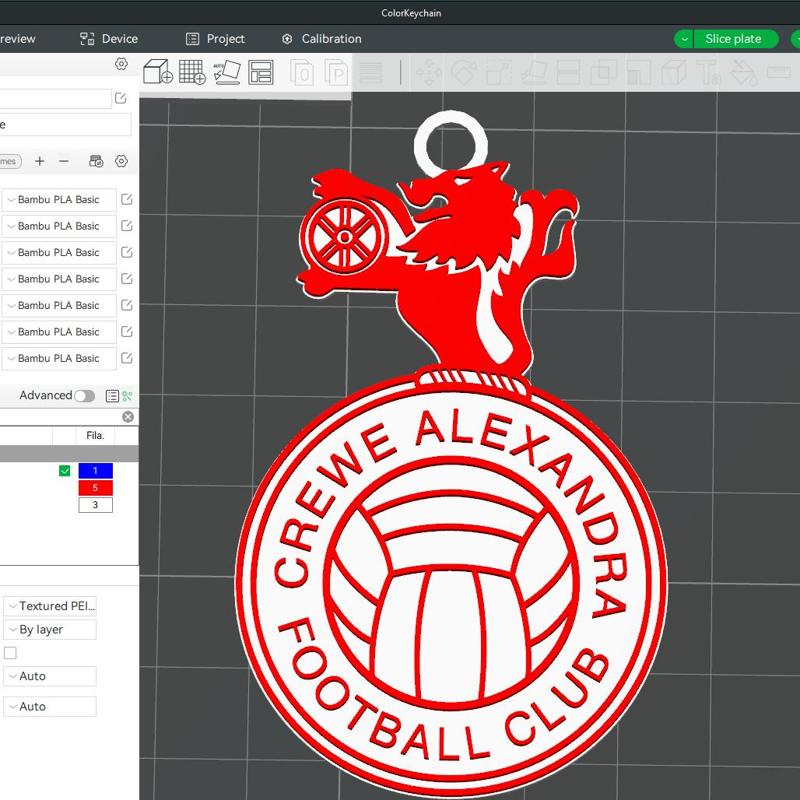The width and height of the screenshot is (800, 800).
Task: Edit preset of first Bambu PLA Basic
Action: (x=127, y=199)
